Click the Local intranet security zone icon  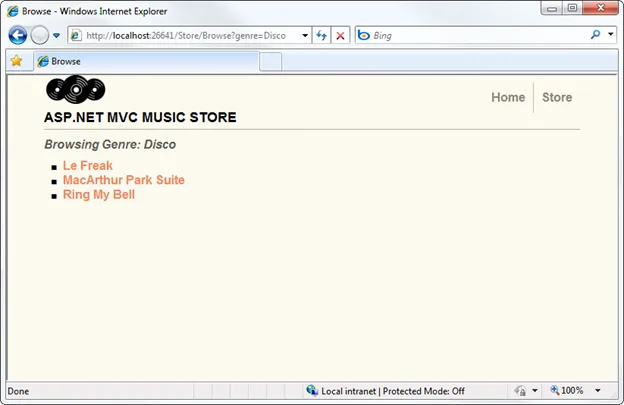pyautogui.click(x=312, y=391)
